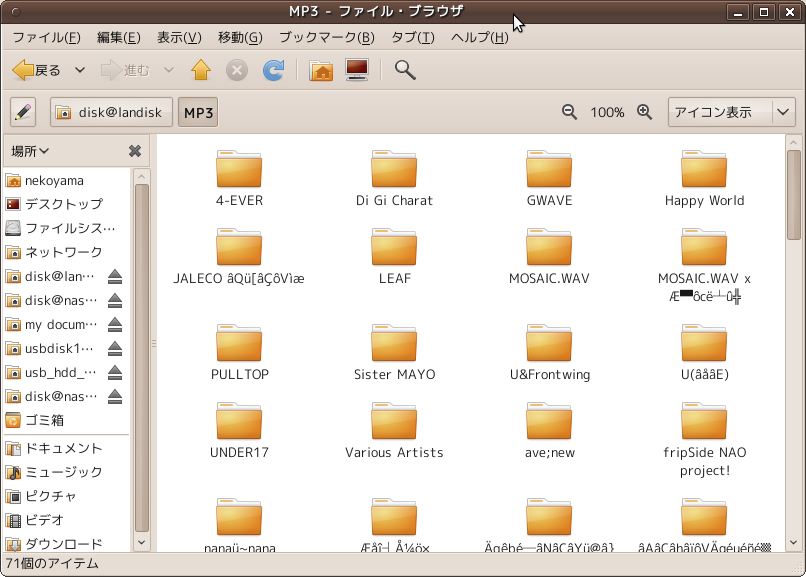Image resolution: width=806 pixels, height=577 pixels.
Task: Zoom out with the minus magnifier
Action: [569, 111]
